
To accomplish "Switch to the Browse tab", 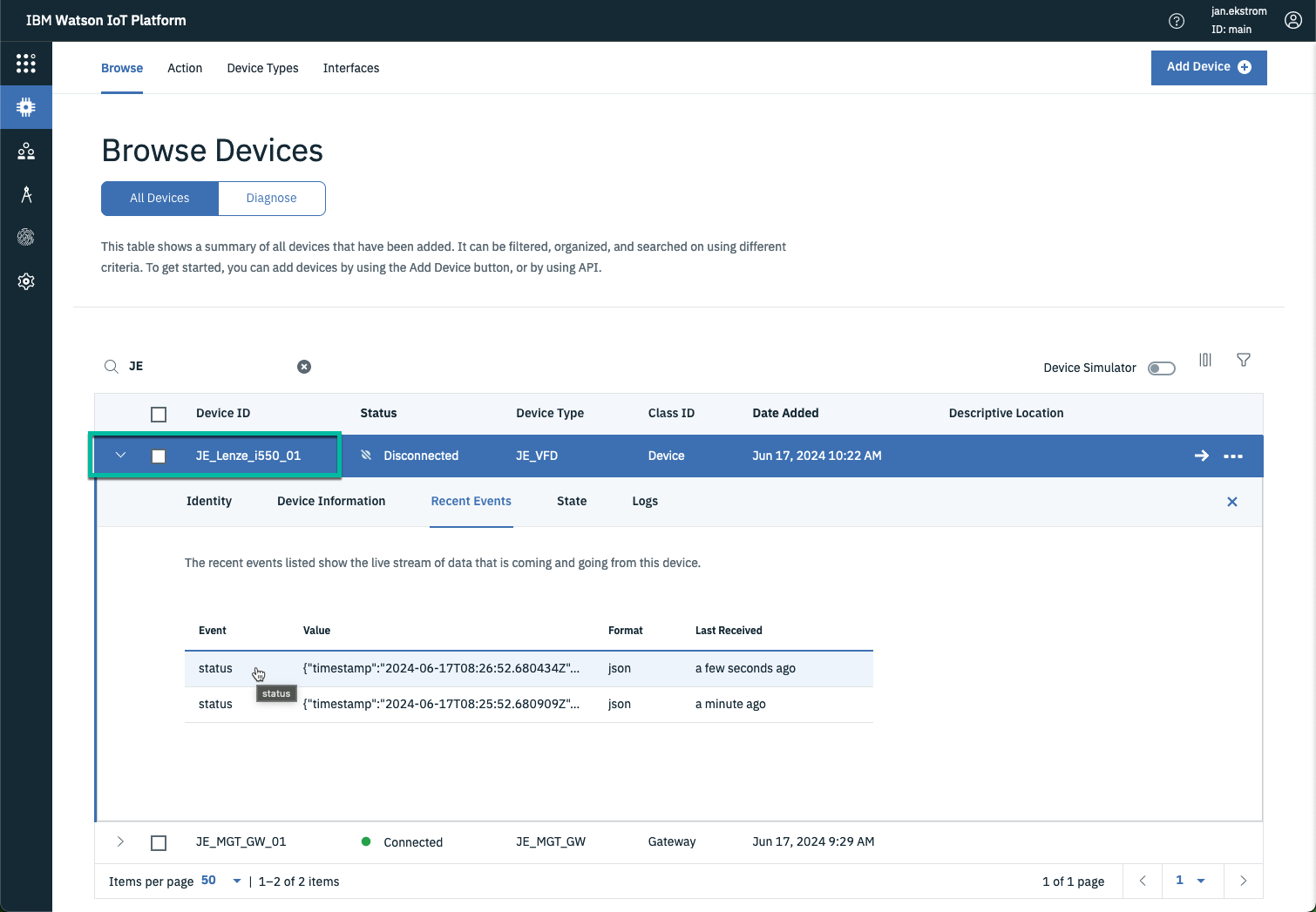I will pyautogui.click(x=122, y=68).
